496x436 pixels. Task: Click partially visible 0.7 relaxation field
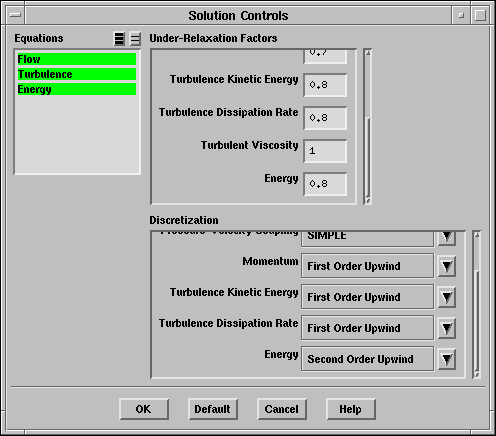(x=325, y=56)
